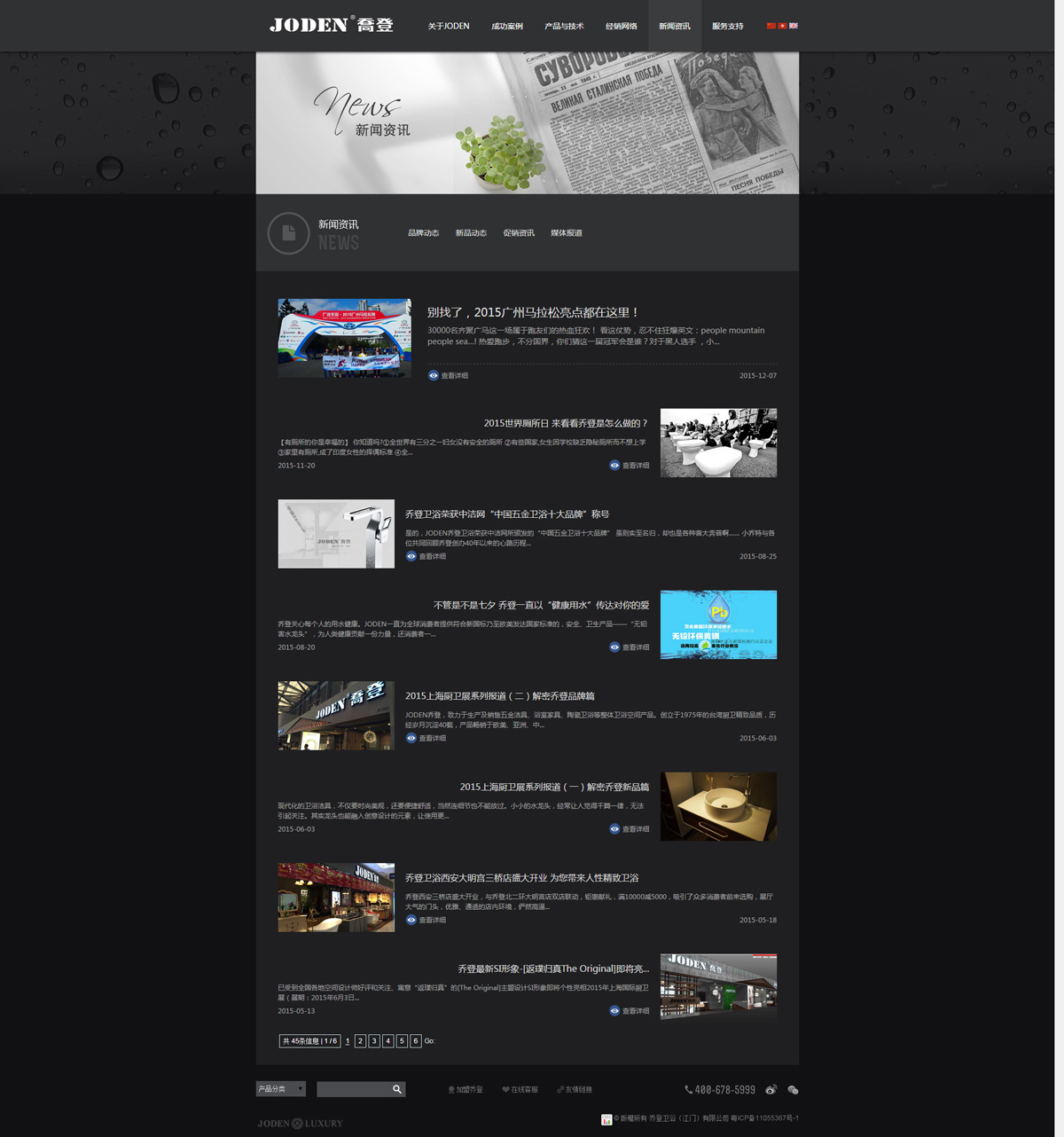Click the footer search input field
This screenshot has width=1064, height=1137.
tap(353, 1089)
